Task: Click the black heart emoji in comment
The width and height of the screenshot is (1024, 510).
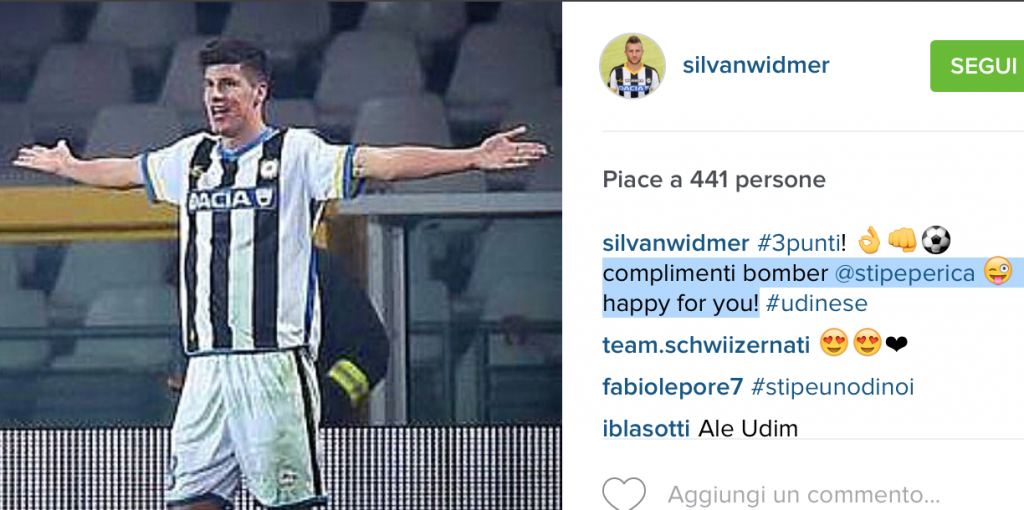Action: (x=897, y=344)
